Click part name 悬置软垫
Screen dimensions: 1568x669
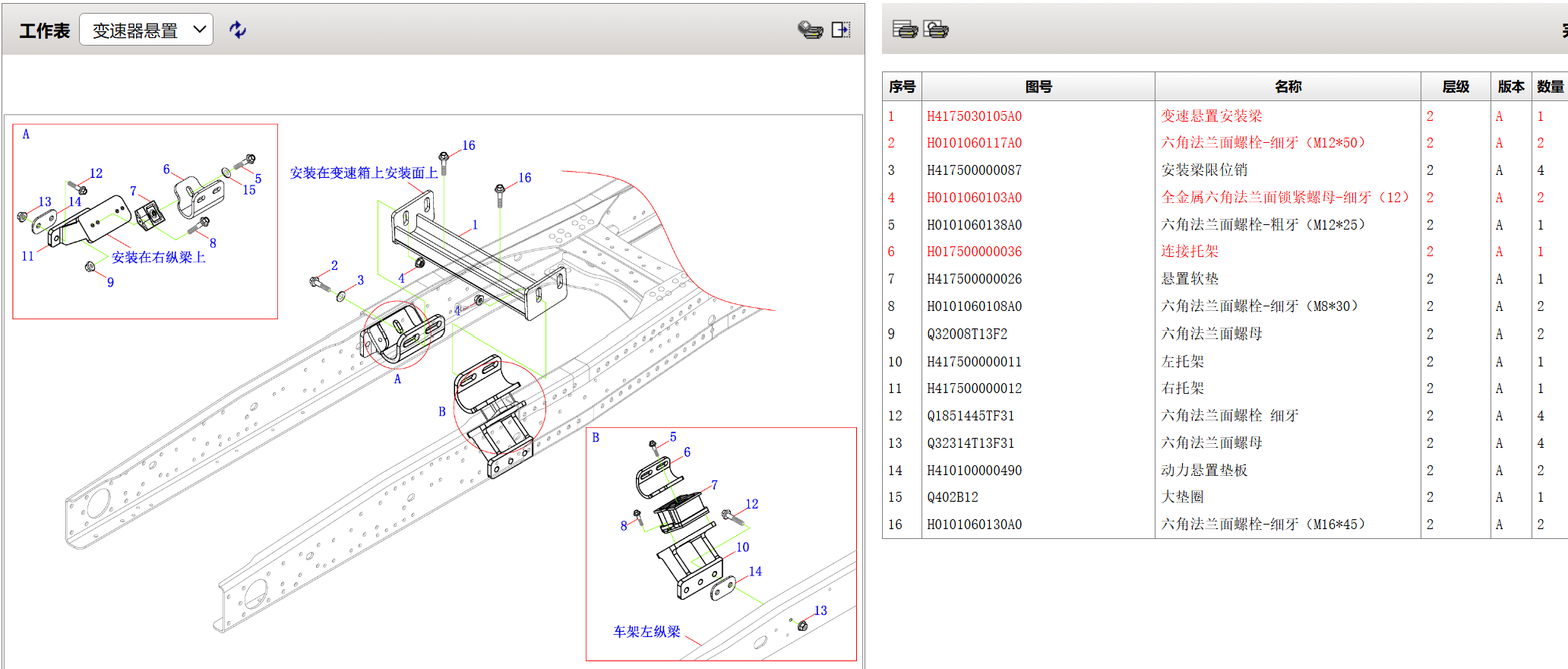[x=1190, y=279]
